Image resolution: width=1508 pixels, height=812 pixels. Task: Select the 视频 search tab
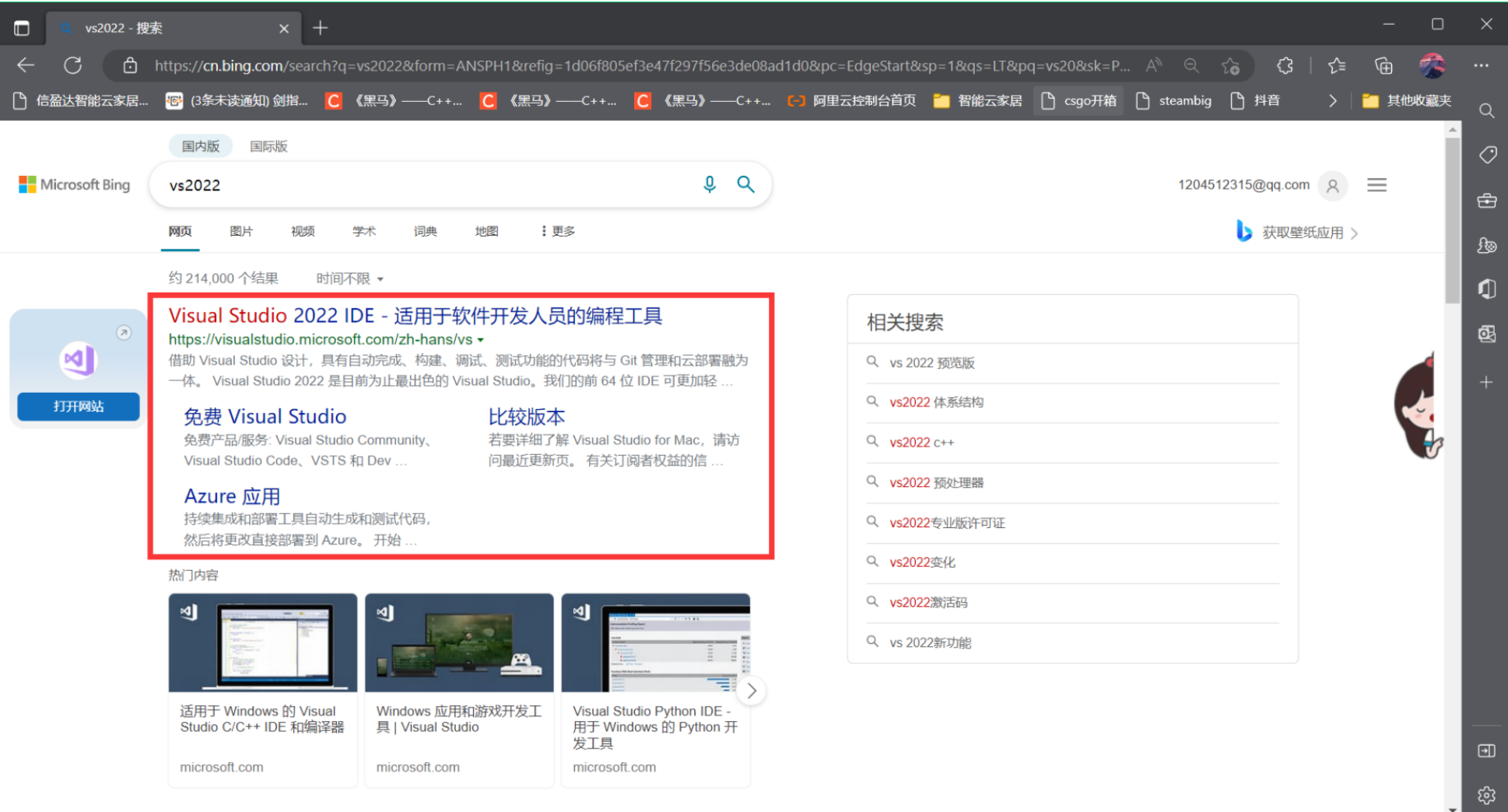[303, 231]
